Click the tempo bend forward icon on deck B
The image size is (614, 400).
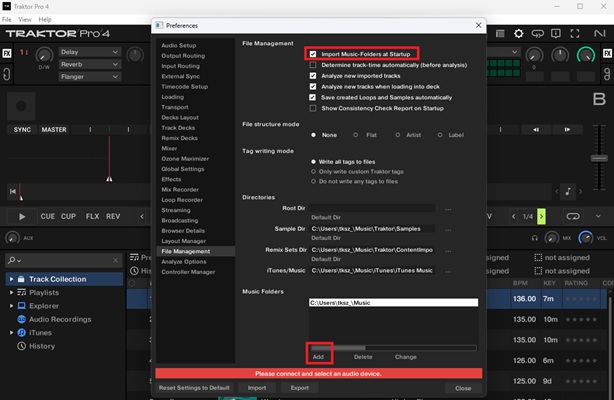[567, 129]
